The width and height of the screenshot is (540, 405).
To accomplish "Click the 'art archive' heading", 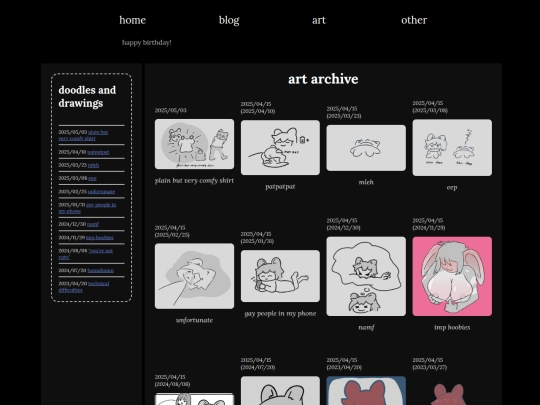I will coord(323,79).
